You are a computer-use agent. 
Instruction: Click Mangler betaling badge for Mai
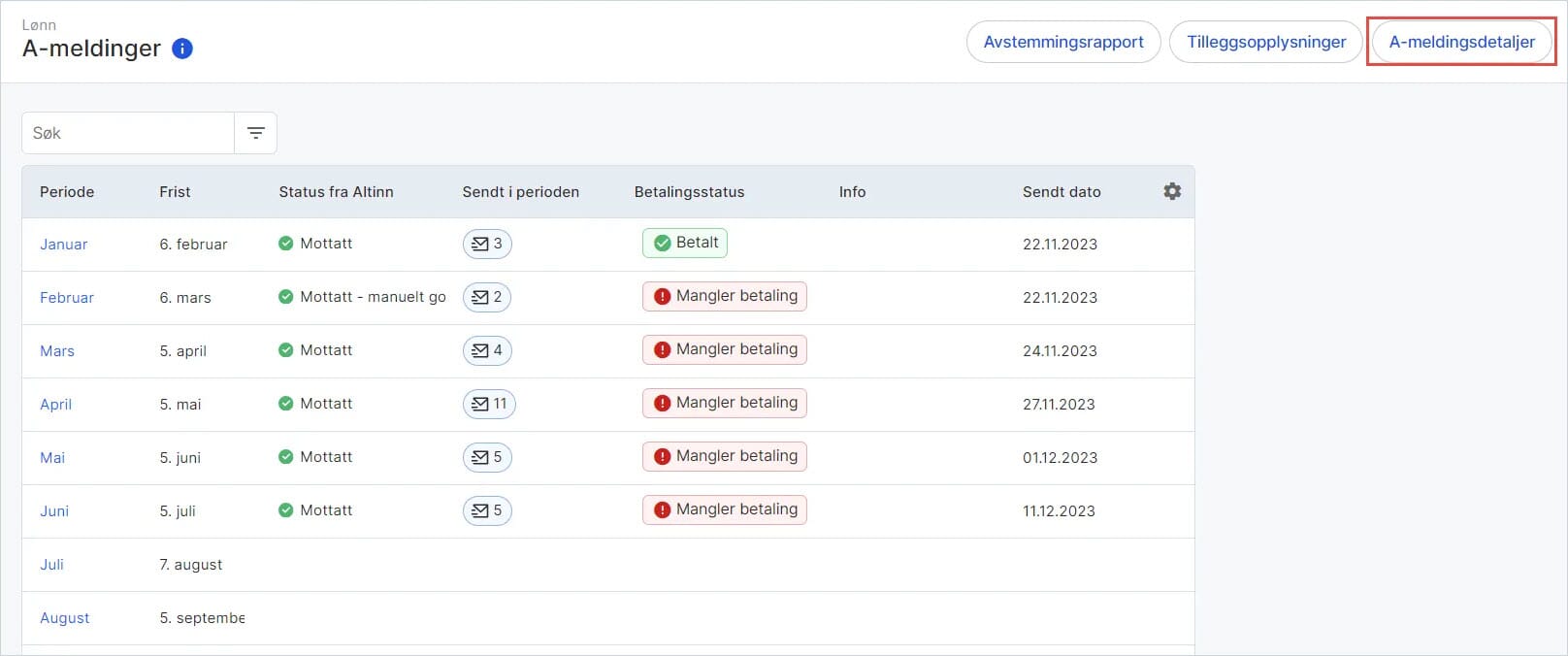pyautogui.click(x=725, y=456)
